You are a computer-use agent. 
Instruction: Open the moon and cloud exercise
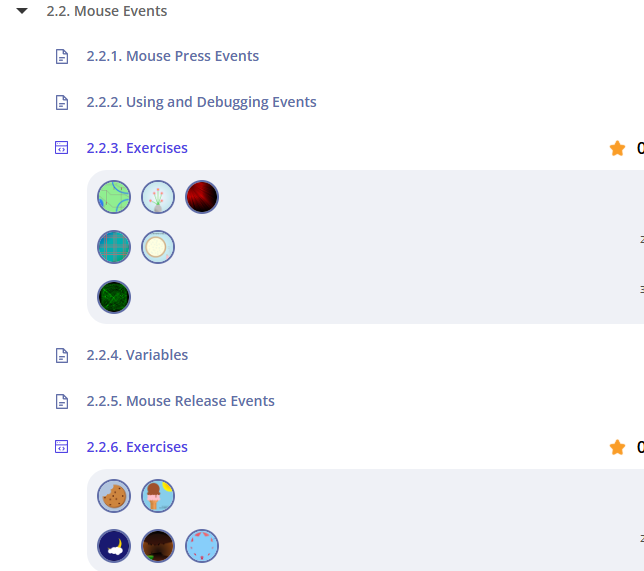pyautogui.click(x=114, y=546)
